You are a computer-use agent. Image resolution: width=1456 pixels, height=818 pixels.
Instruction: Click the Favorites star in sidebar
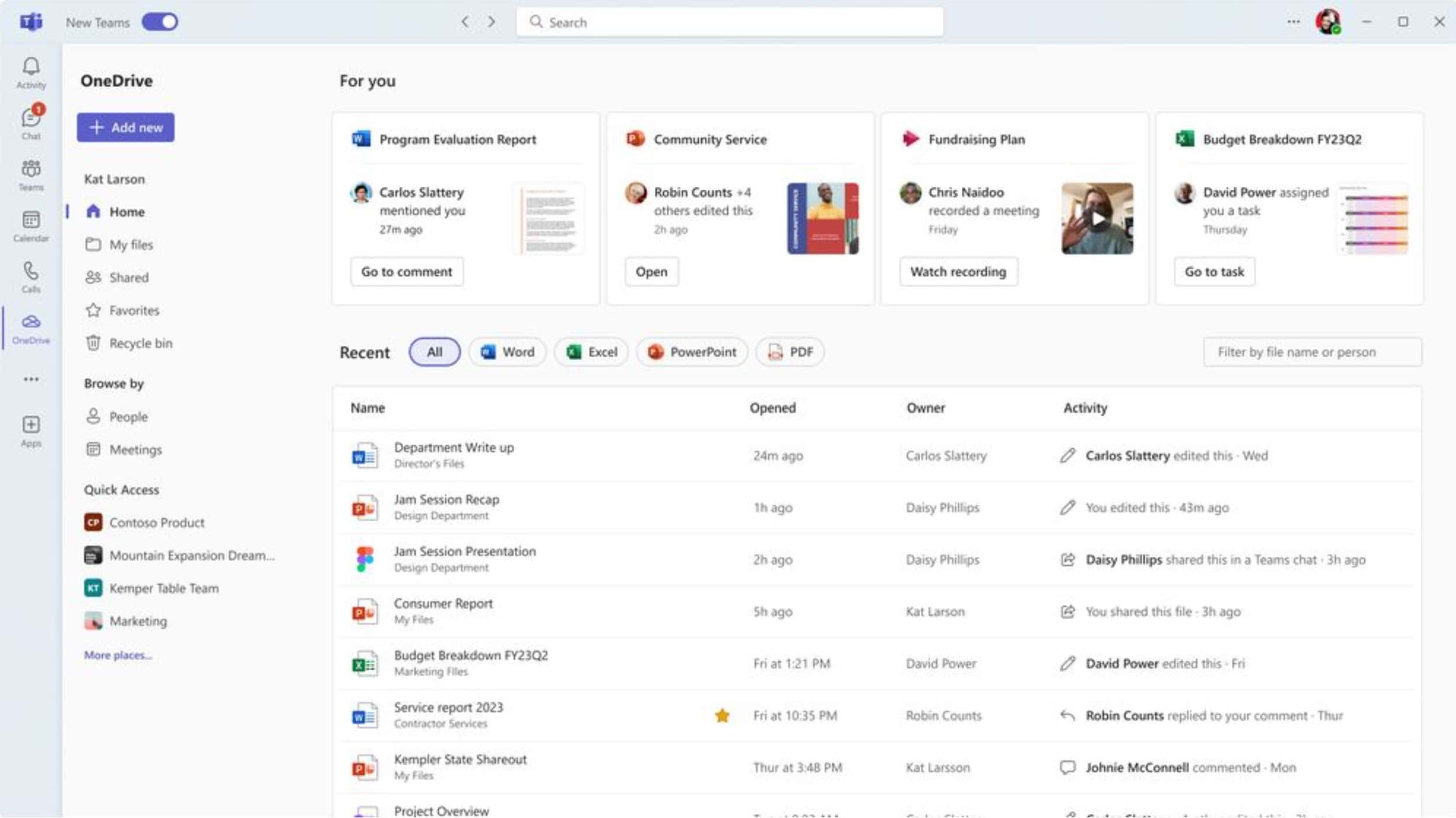coord(93,310)
